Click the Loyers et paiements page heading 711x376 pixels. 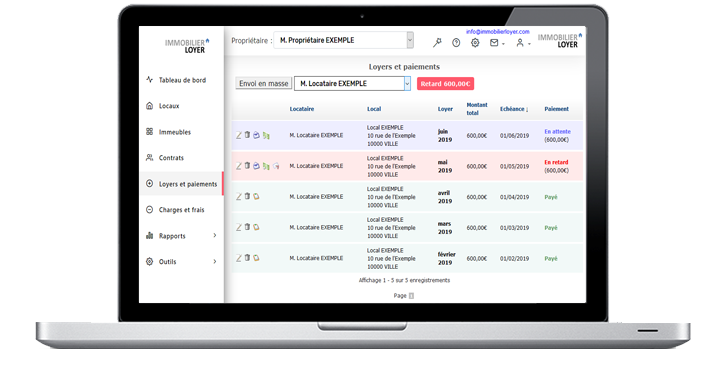(x=404, y=67)
